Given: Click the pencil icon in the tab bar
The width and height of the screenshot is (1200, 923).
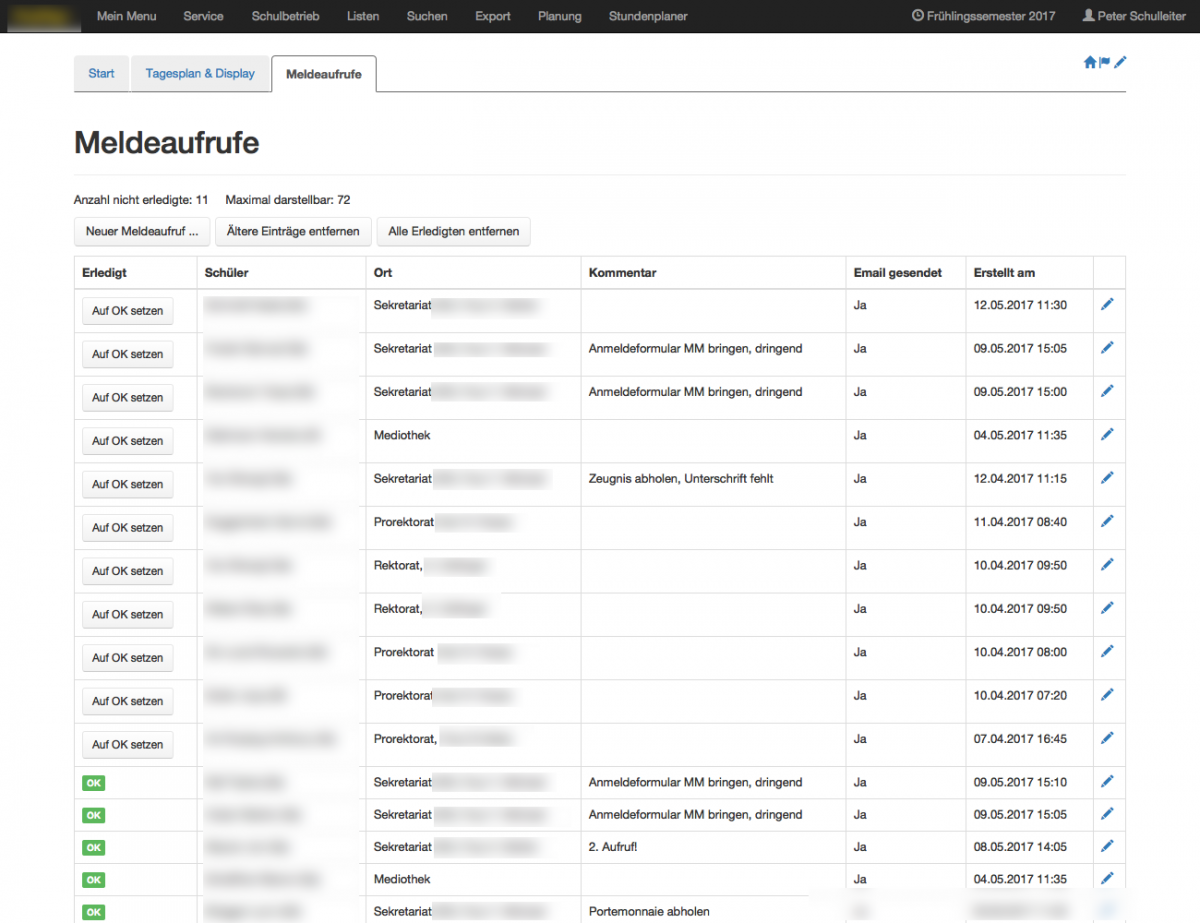Looking at the screenshot, I should [1120, 62].
